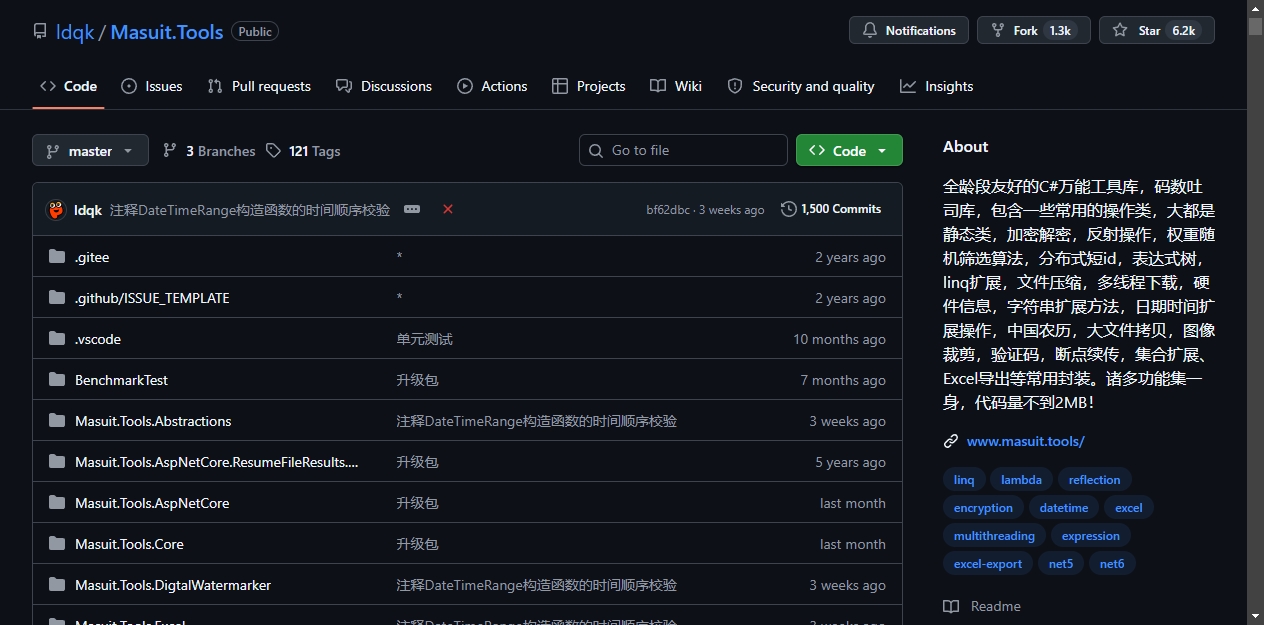View the Insights tab
Image resolution: width=1264 pixels, height=625 pixels.
pyautogui.click(x=937, y=86)
